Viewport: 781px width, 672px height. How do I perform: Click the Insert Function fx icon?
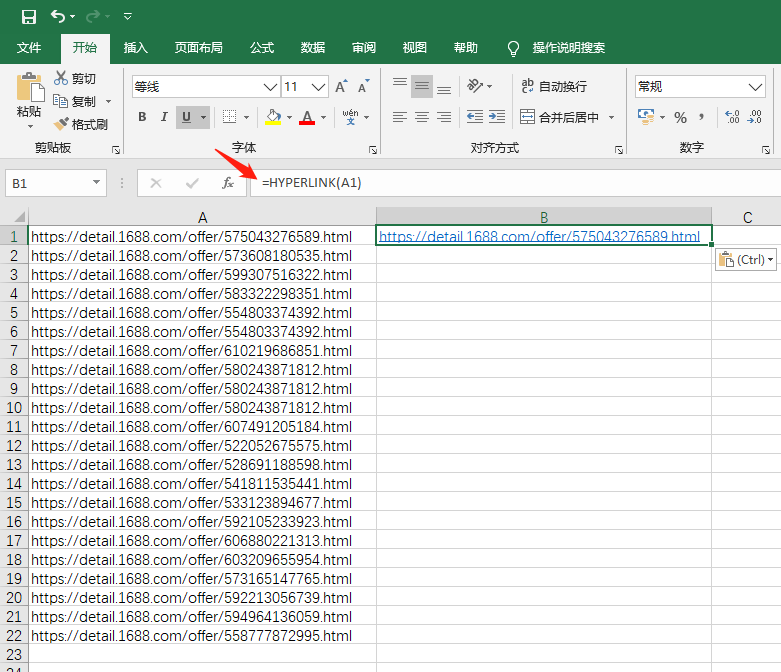click(x=228, y=183)
